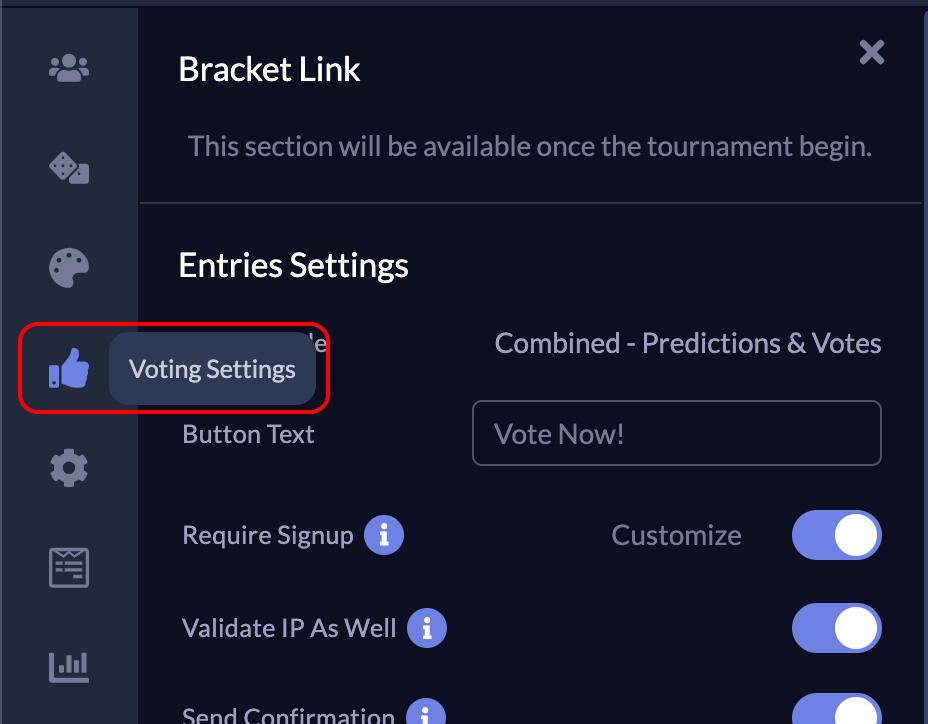This screenshot has height=724, width=928.
Task: Disable the Validate IP As Well toggle
Action: [837, 628]
